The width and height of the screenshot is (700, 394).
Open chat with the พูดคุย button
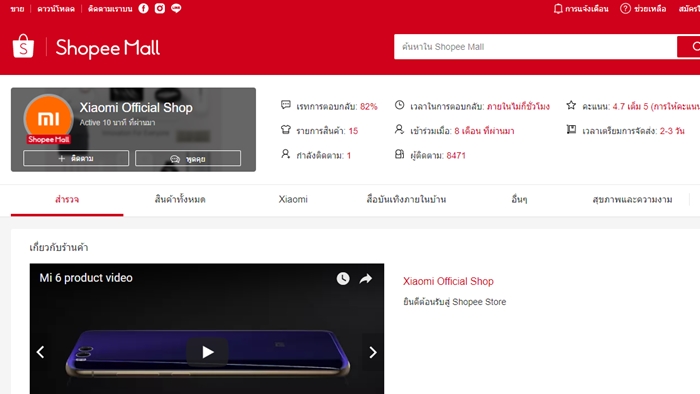point(188,158)
